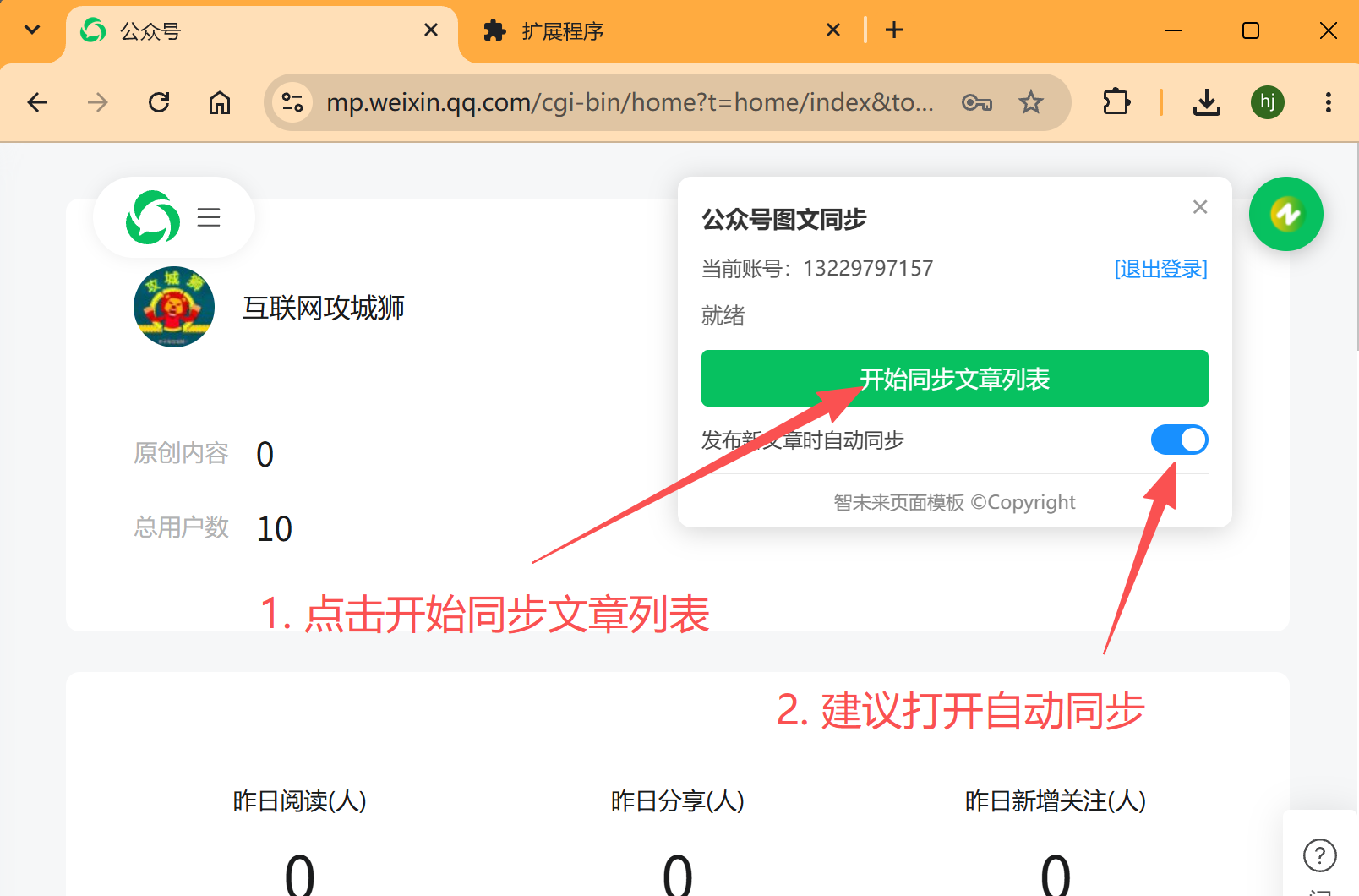Screen dimensions: 1359x896
Task: Click the 就绪 status text
Action: [x=723, y=315]
